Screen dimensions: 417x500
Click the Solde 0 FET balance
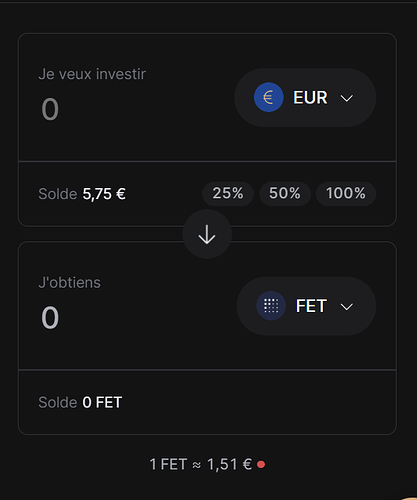pyautogui.click(x=80, y=402)
